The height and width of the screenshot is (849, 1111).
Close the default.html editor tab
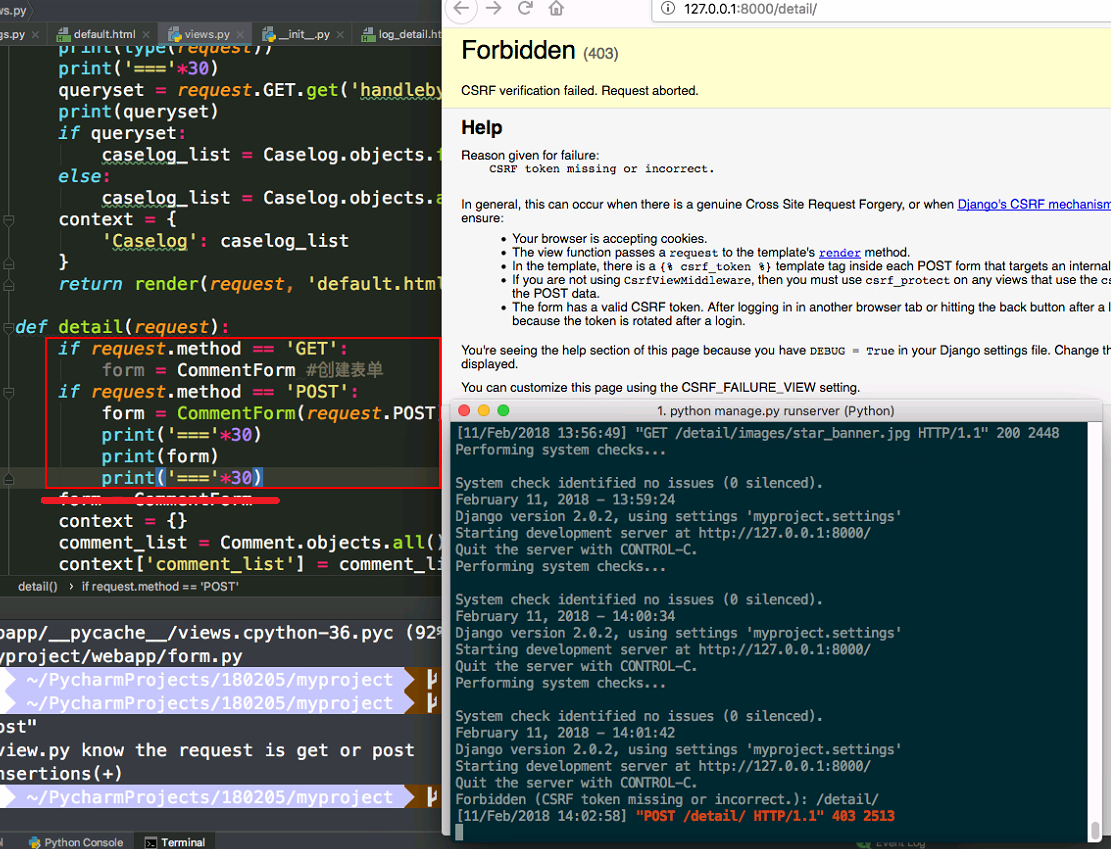[x=146, y=34]
